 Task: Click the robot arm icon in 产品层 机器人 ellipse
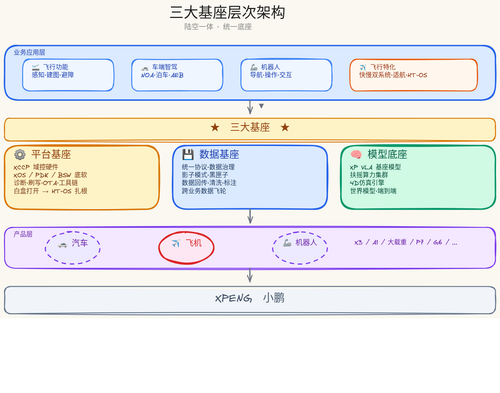point(287,243)
